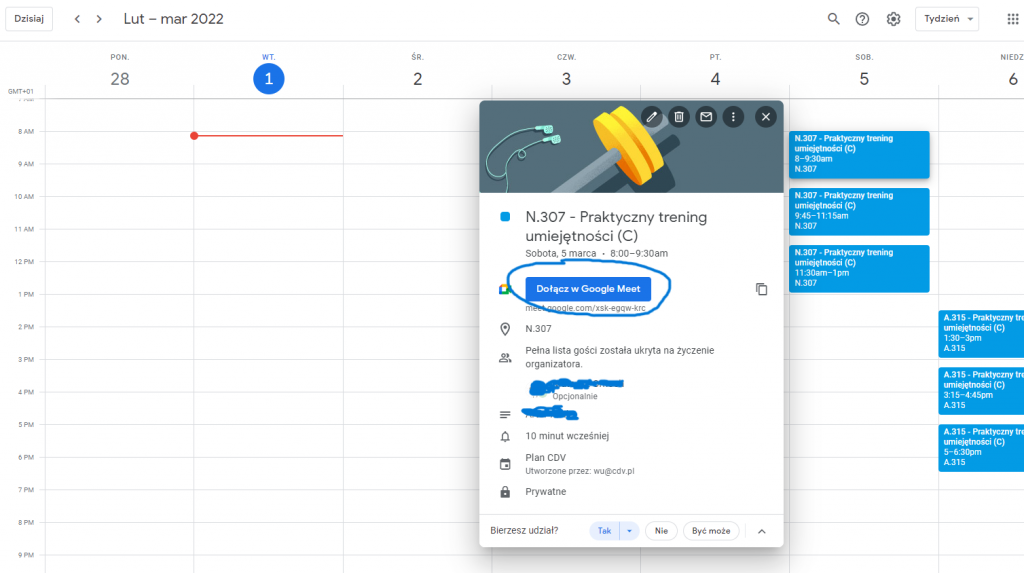Open A.315 event at 3:15–4:45pm
This screenshot has width=1024, height=573.
[x=981, y=391]
